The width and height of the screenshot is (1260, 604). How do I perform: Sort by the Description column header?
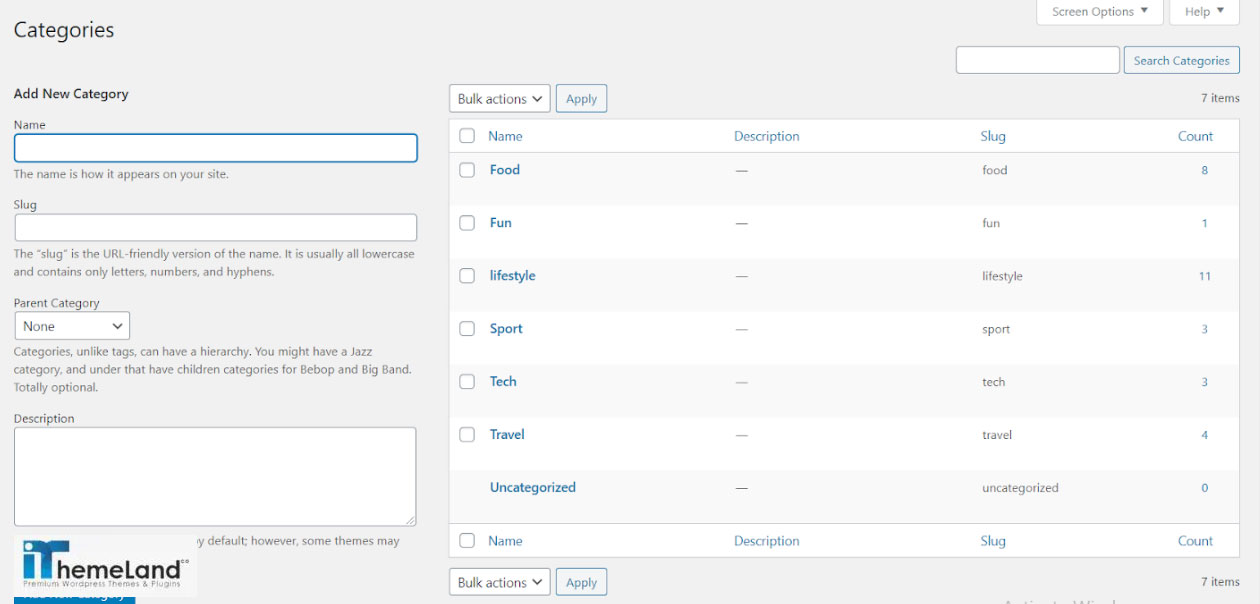coord(767,136)
